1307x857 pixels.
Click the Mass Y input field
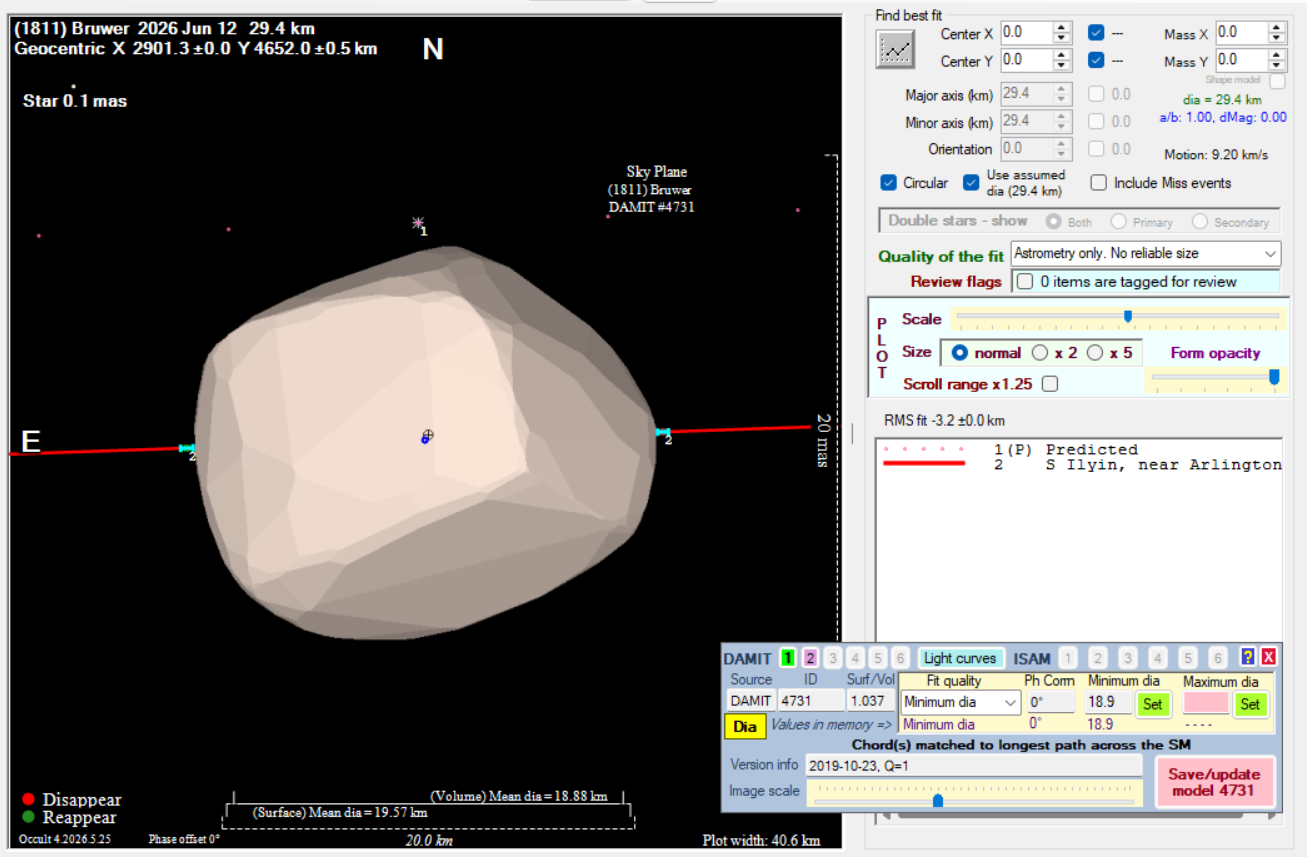[x=1242, y=61]
